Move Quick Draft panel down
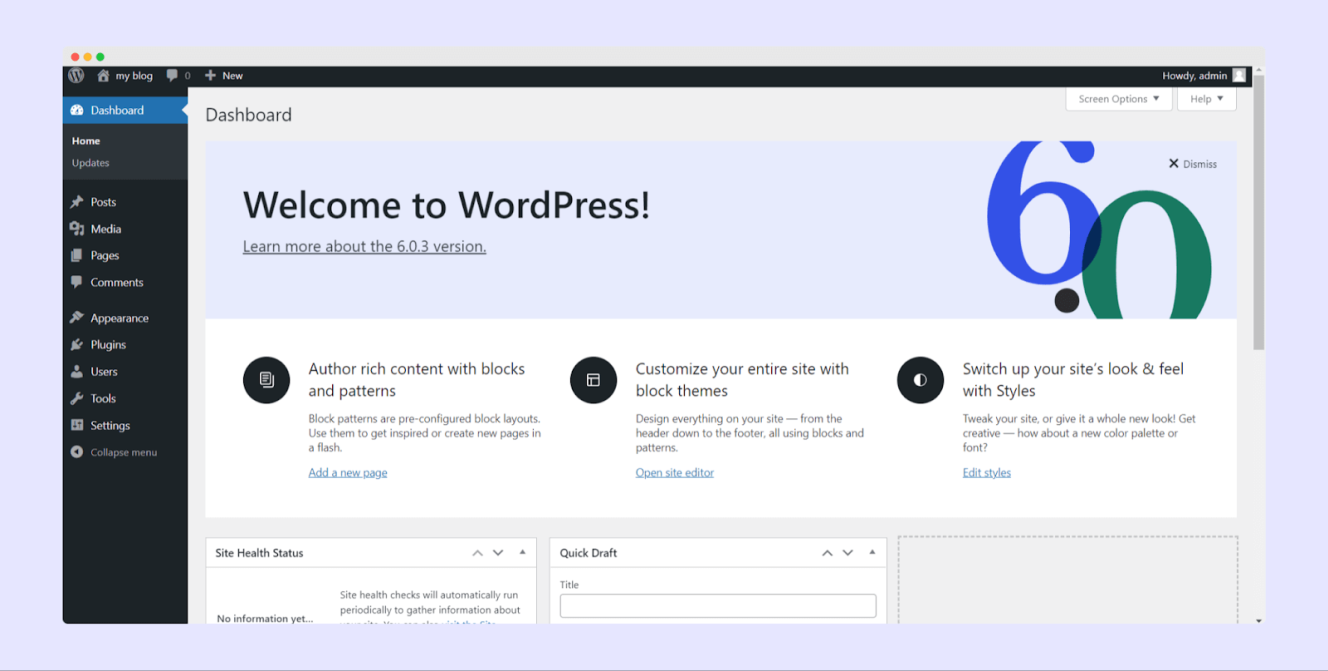The image size is (1328, 671). point(848,553)
